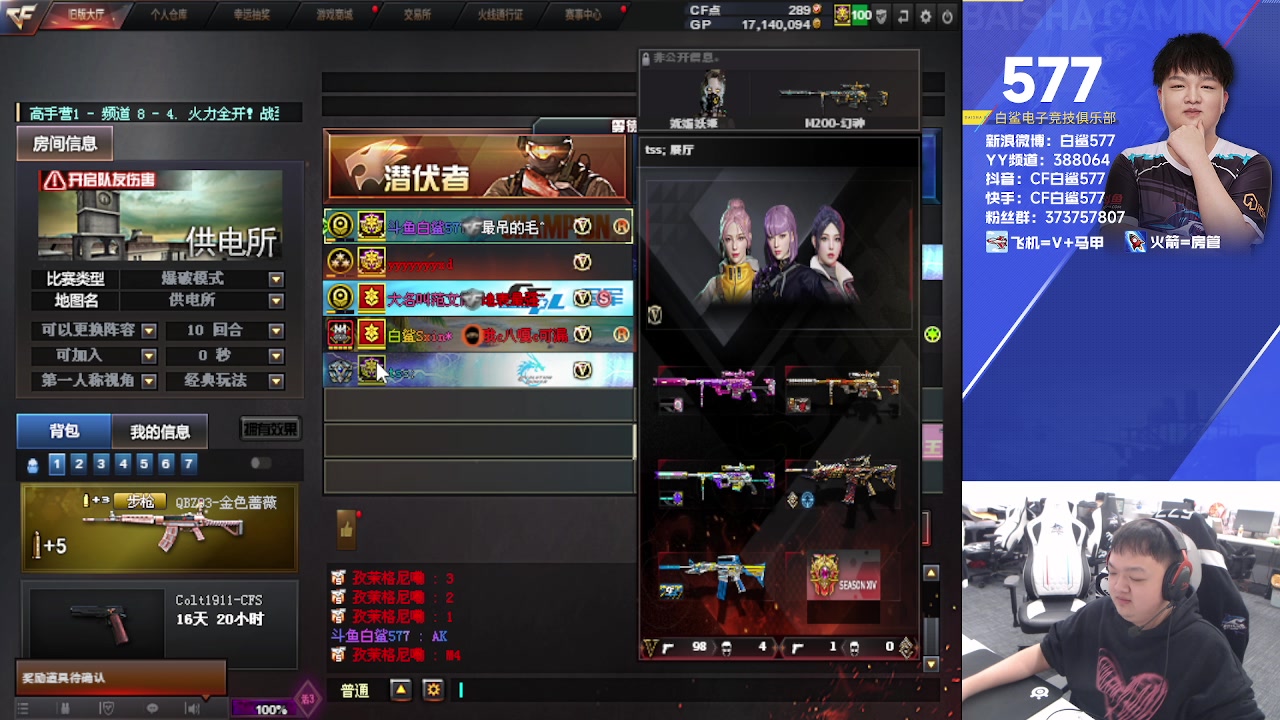Select bag slot 5
The height and width of the screenshot is (720, 1280).
point(144,463)
